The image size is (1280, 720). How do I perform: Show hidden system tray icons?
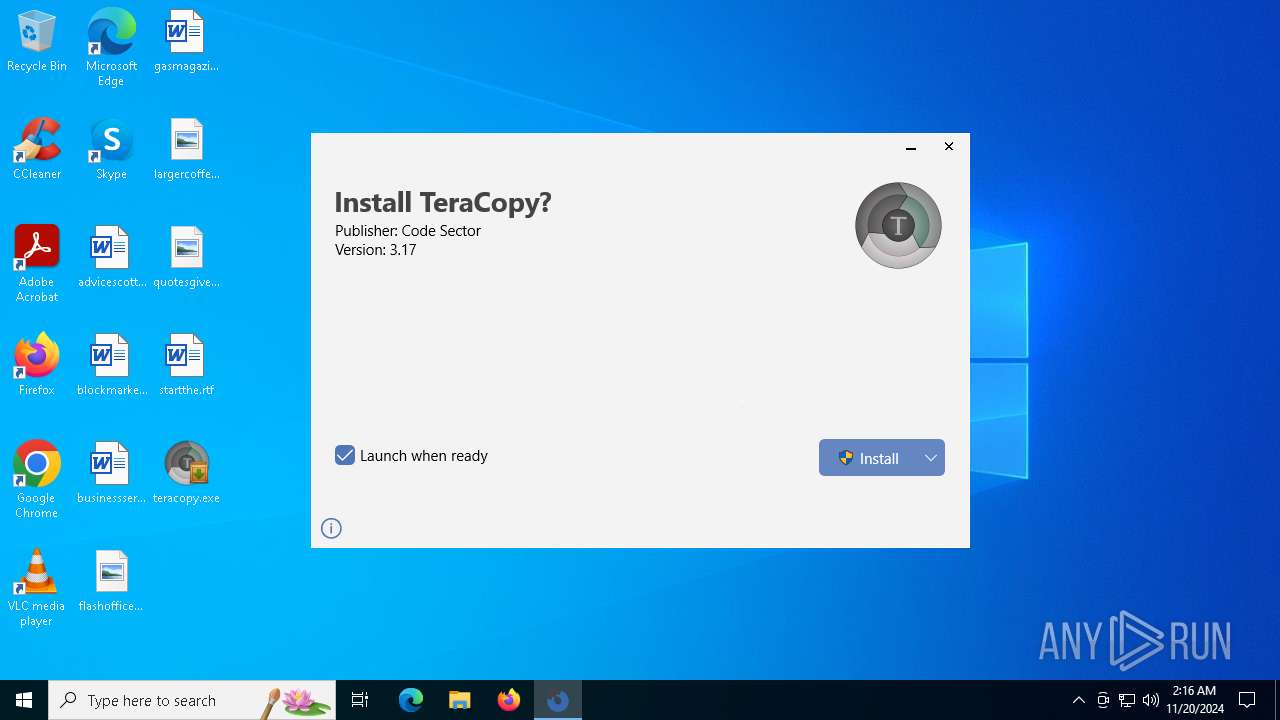[1078, 700]
